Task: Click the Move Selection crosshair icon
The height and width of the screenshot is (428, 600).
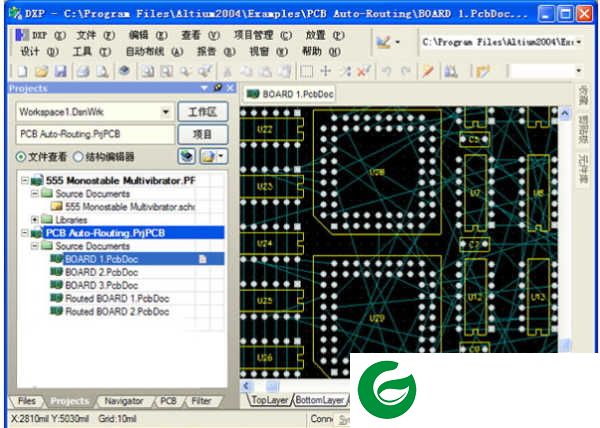Action: point(326,72)
